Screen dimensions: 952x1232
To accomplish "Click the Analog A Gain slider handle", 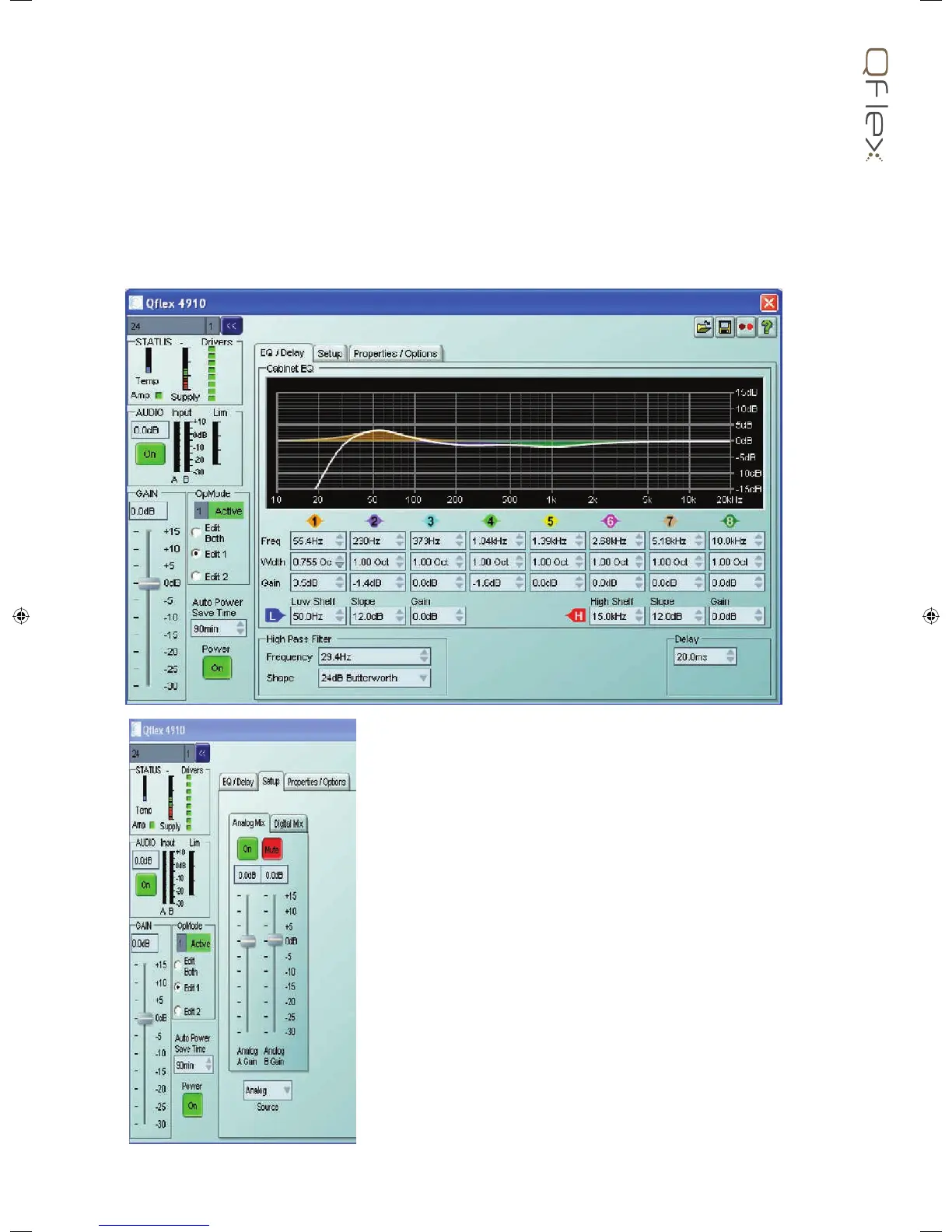I will pos(247,941).
